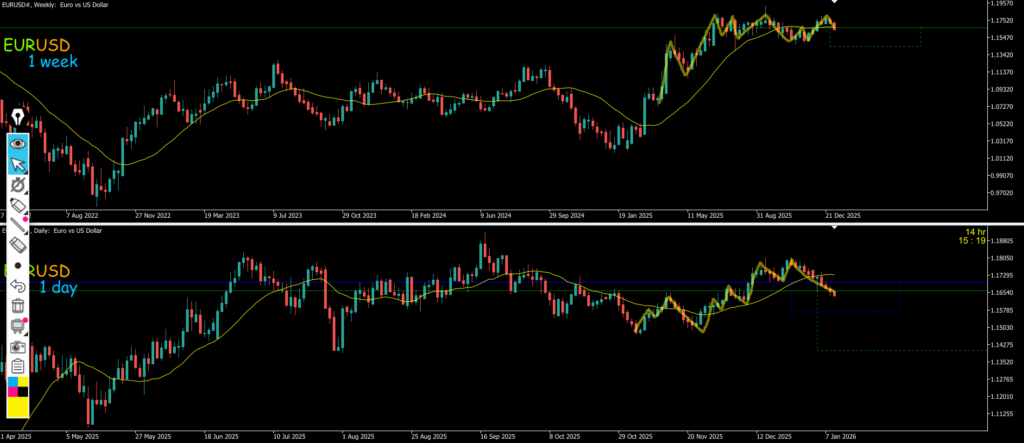Open the whiteboard screen tool
1024x443 pixels.
click(x=18, y=326)
